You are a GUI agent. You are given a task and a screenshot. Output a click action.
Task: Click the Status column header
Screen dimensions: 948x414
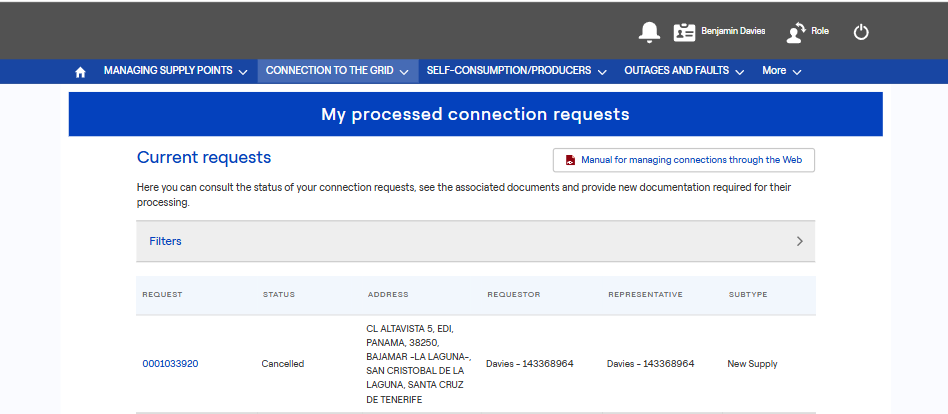tap(278, 295)
